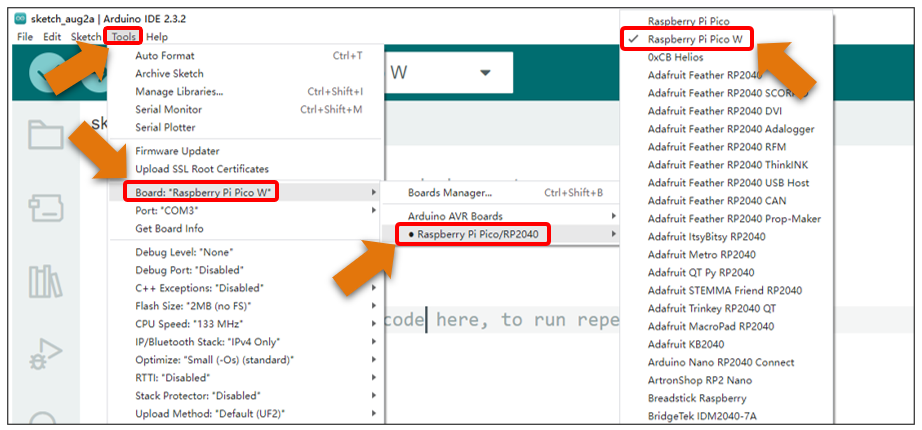Expand IP/Bluetooth Stack: "IPv4 Only" submenu
This screenshot has width=922, height=430.
pos(246,342)
